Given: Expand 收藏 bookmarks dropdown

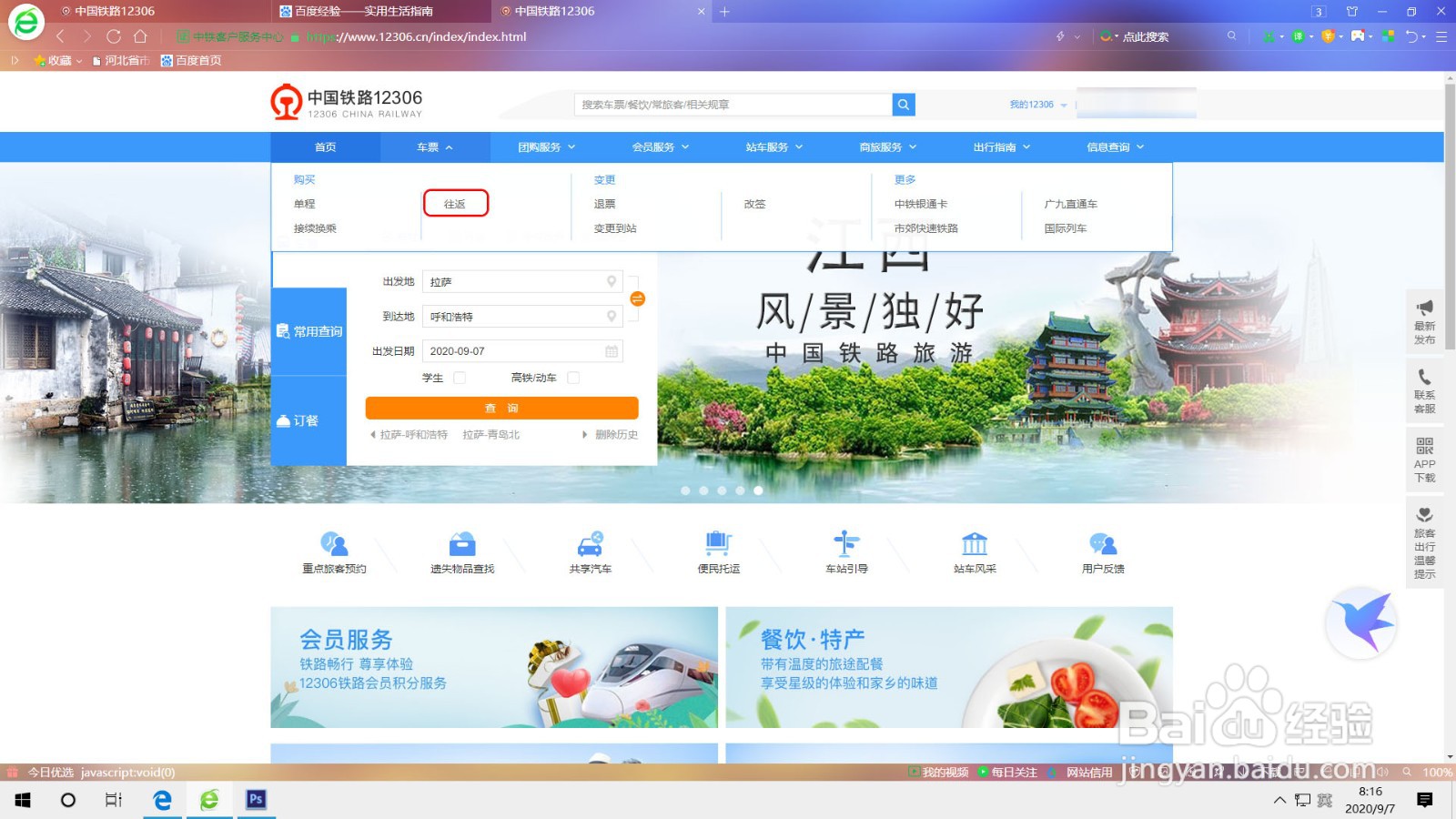Looking at the screenshot, I should tap(58, 61).
